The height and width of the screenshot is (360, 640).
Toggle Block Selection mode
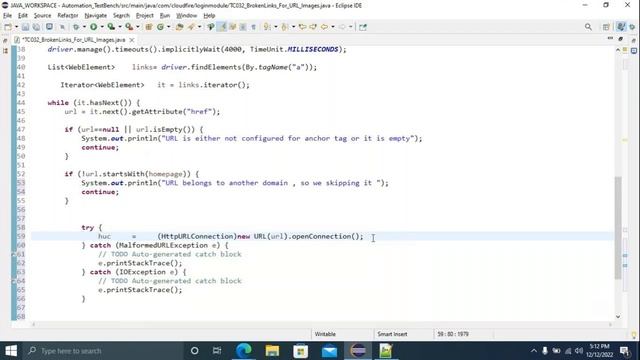[243, 27]
